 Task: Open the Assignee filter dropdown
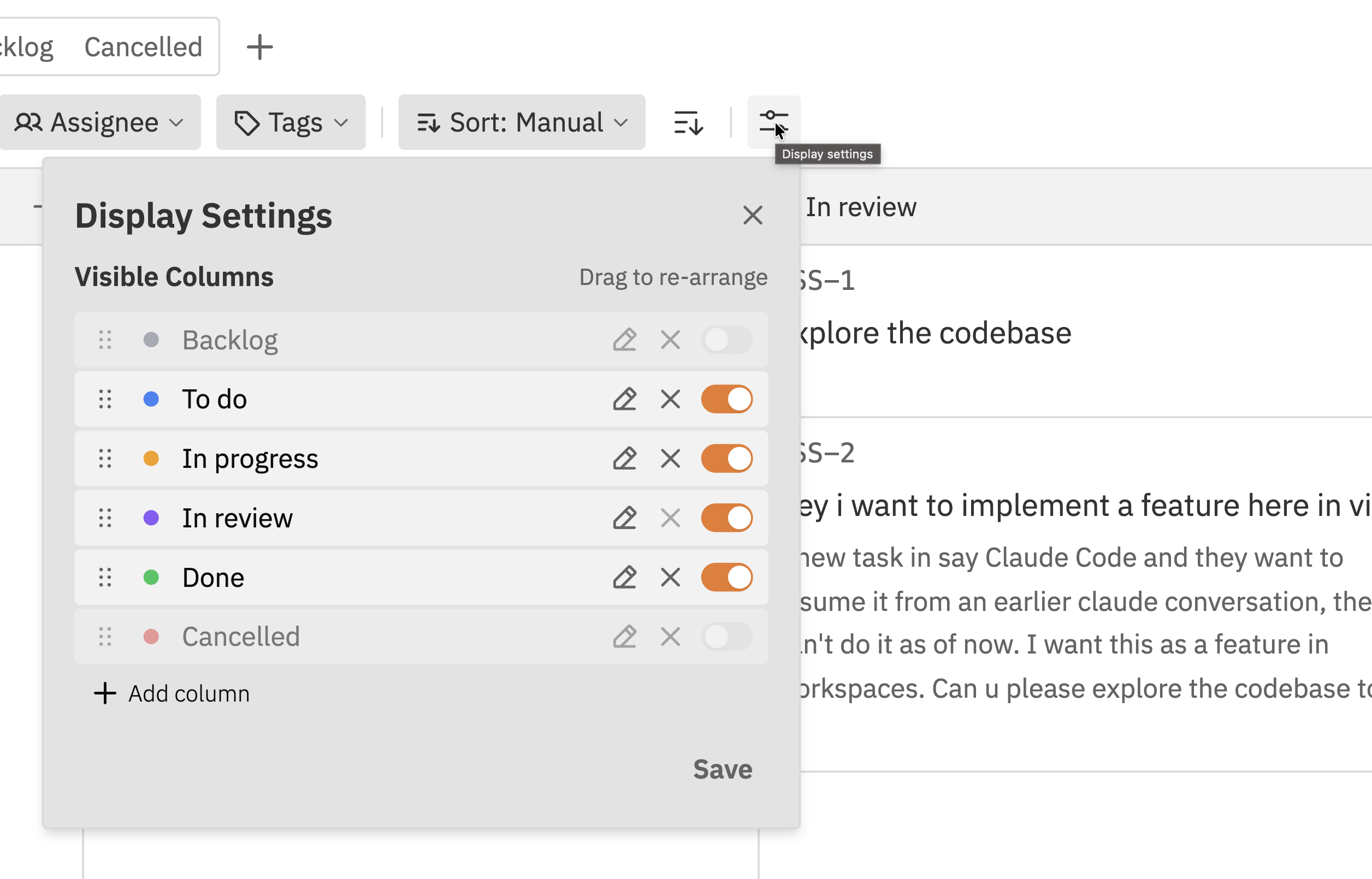pos(100,122)
